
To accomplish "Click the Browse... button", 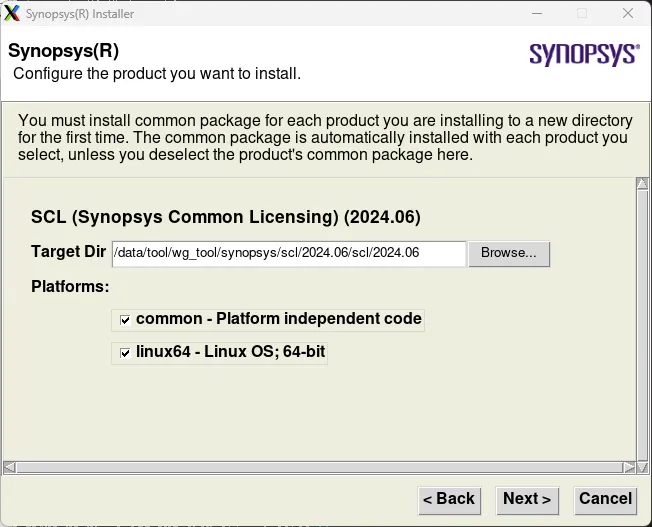I will [x=509, y=253].
